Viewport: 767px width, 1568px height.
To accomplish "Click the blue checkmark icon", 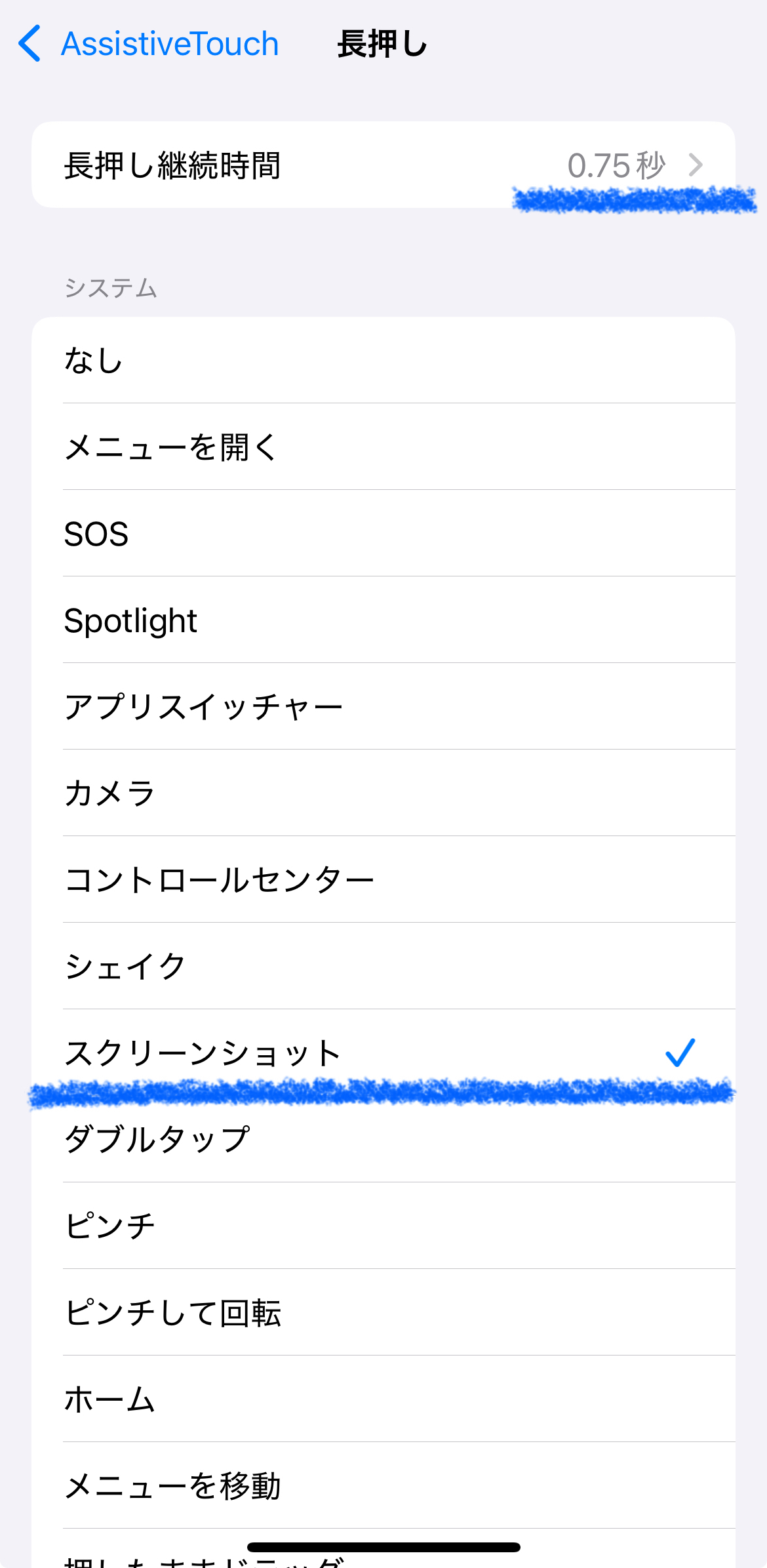I will click(680, 1053).
